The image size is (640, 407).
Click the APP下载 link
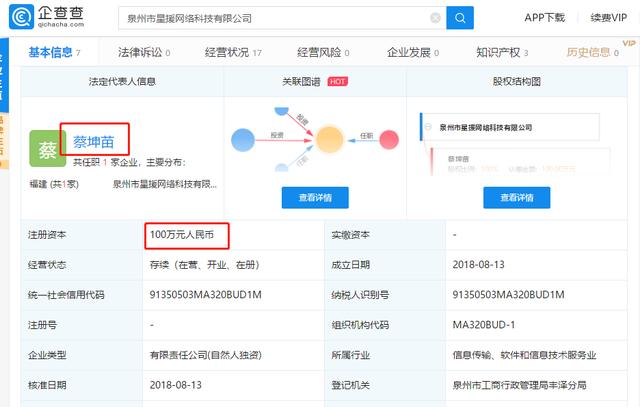pos(544,18)
